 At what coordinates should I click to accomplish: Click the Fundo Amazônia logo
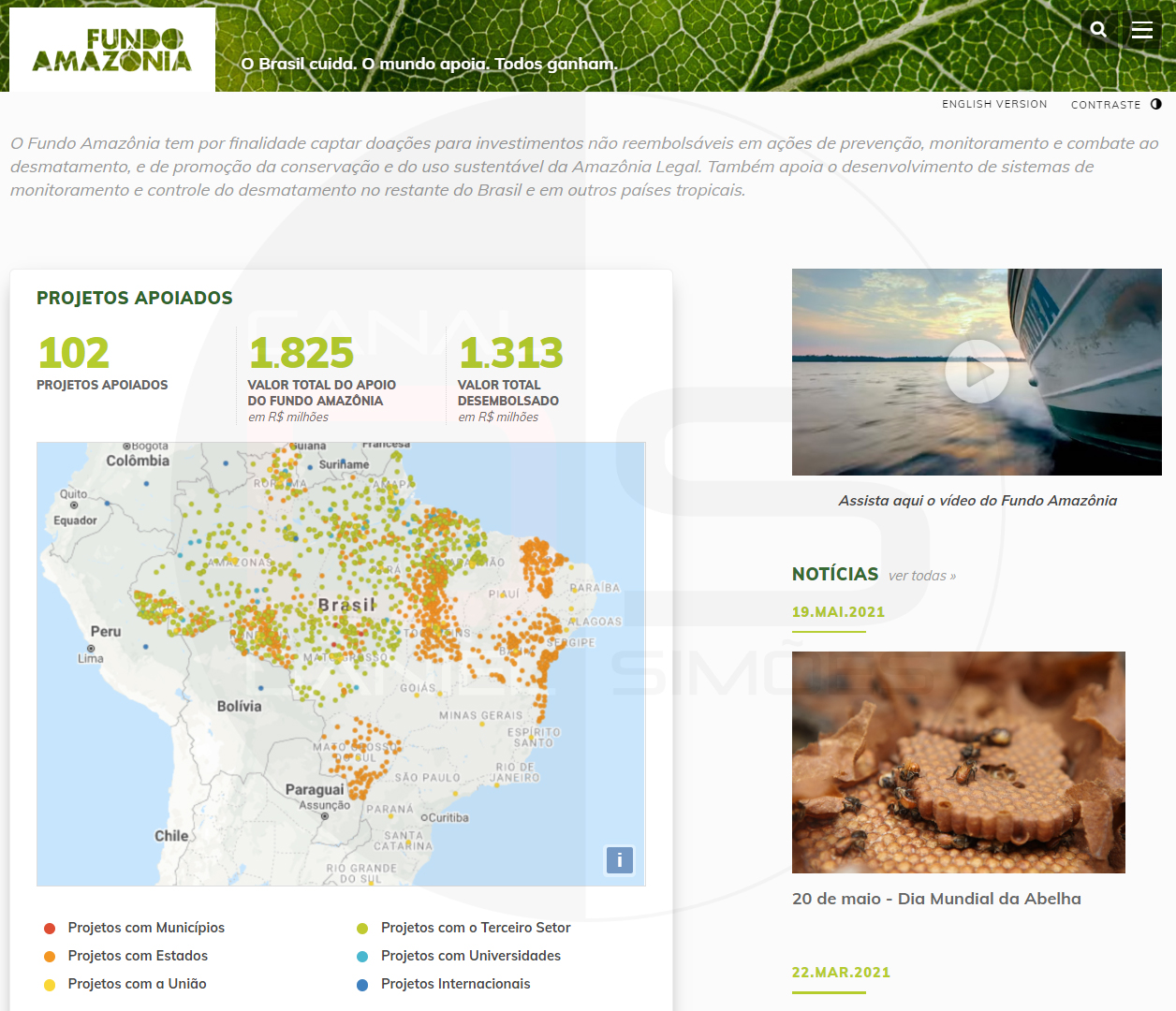pos(111,49)
